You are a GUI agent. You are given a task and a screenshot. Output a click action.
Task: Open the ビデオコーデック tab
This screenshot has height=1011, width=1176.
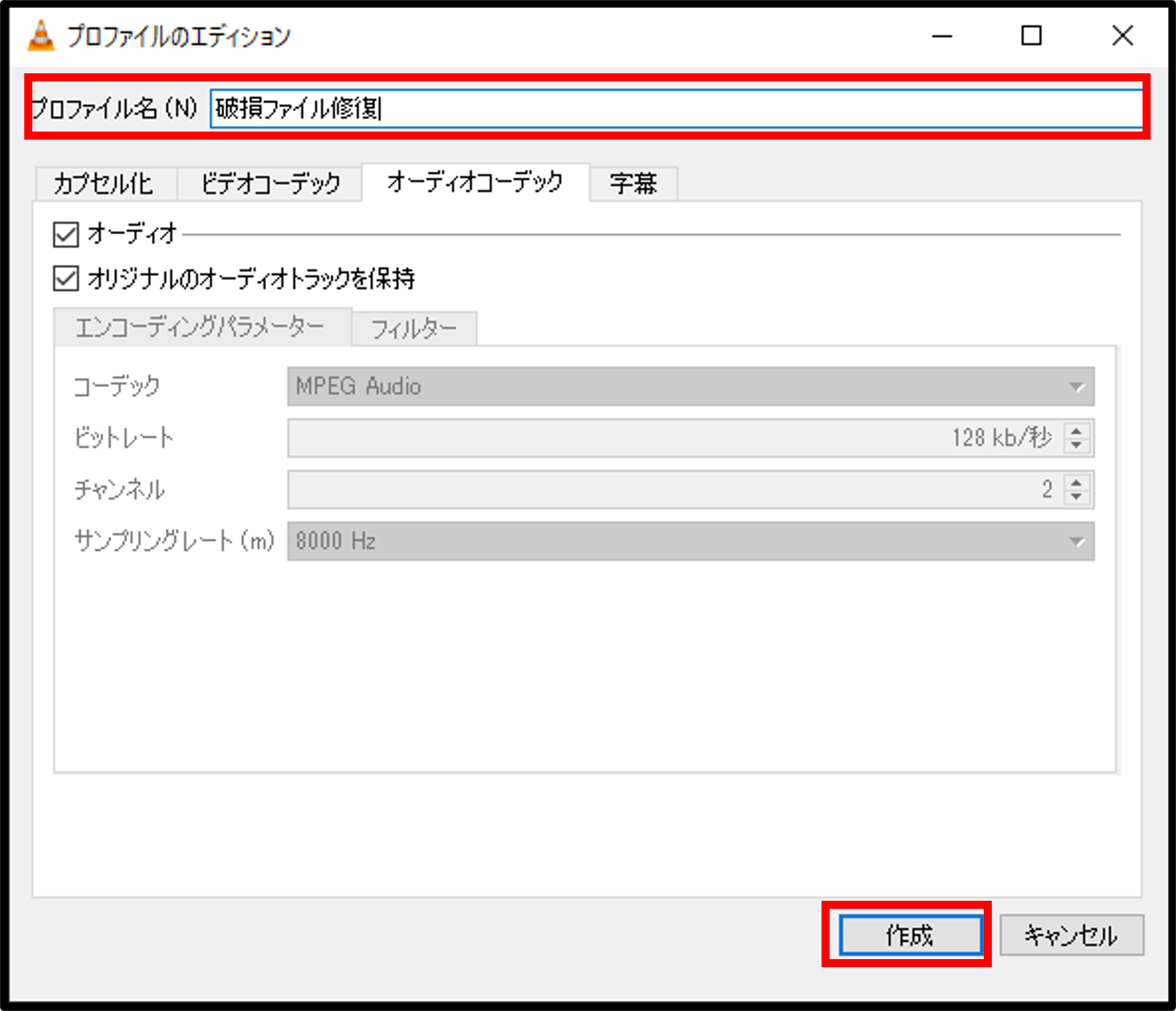[270, 184]
